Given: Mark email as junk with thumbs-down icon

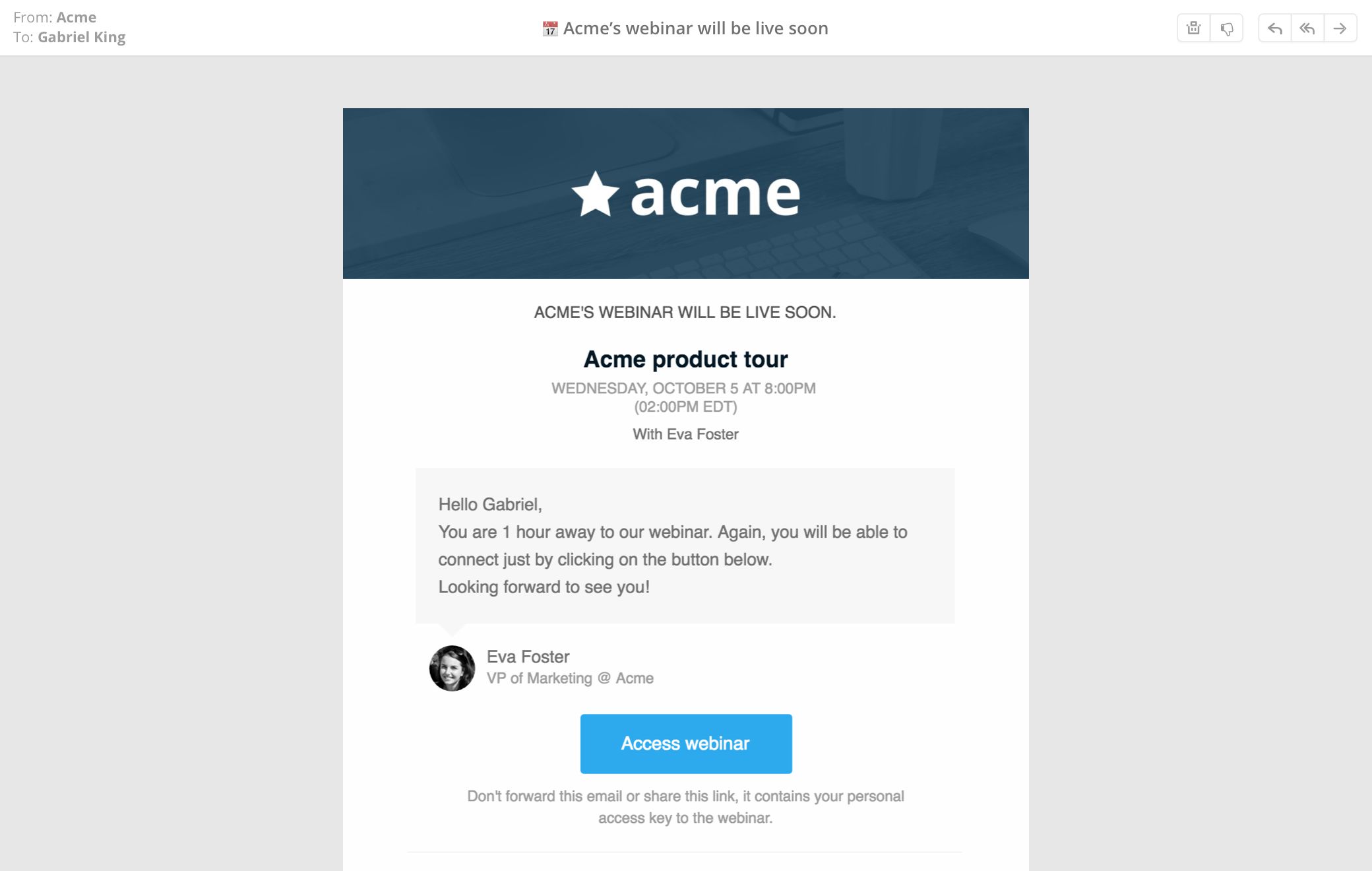Looking at the screenshot, I should [x=1226, y=28].
